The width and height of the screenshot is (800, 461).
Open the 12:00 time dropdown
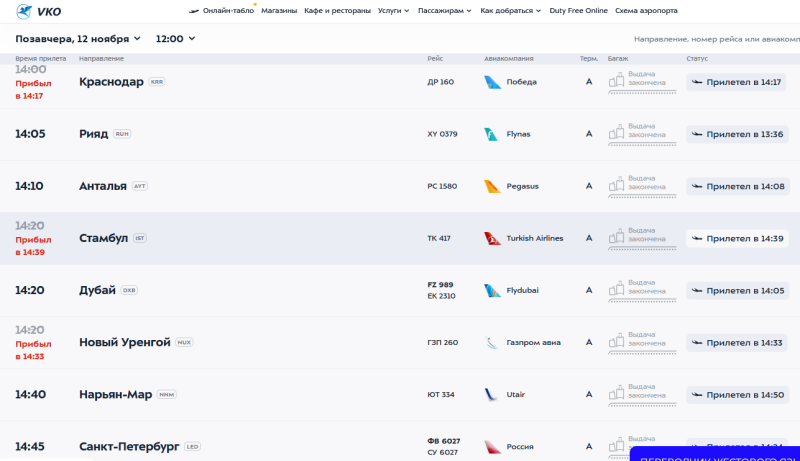click(175, 39)
